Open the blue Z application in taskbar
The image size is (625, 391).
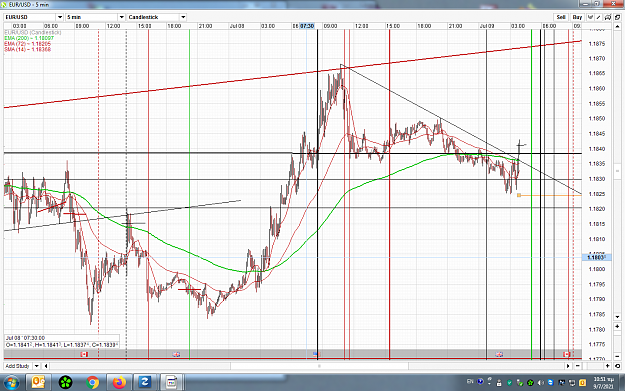click(x=145, y=383)
